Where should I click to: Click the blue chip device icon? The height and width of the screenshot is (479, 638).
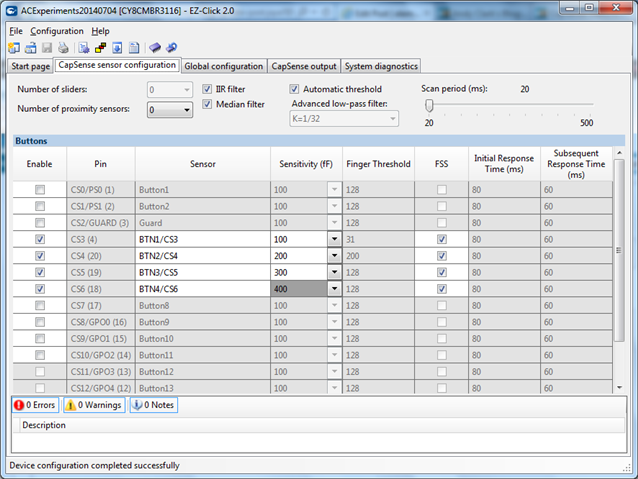pyautogui.click(x=154, y=47)
